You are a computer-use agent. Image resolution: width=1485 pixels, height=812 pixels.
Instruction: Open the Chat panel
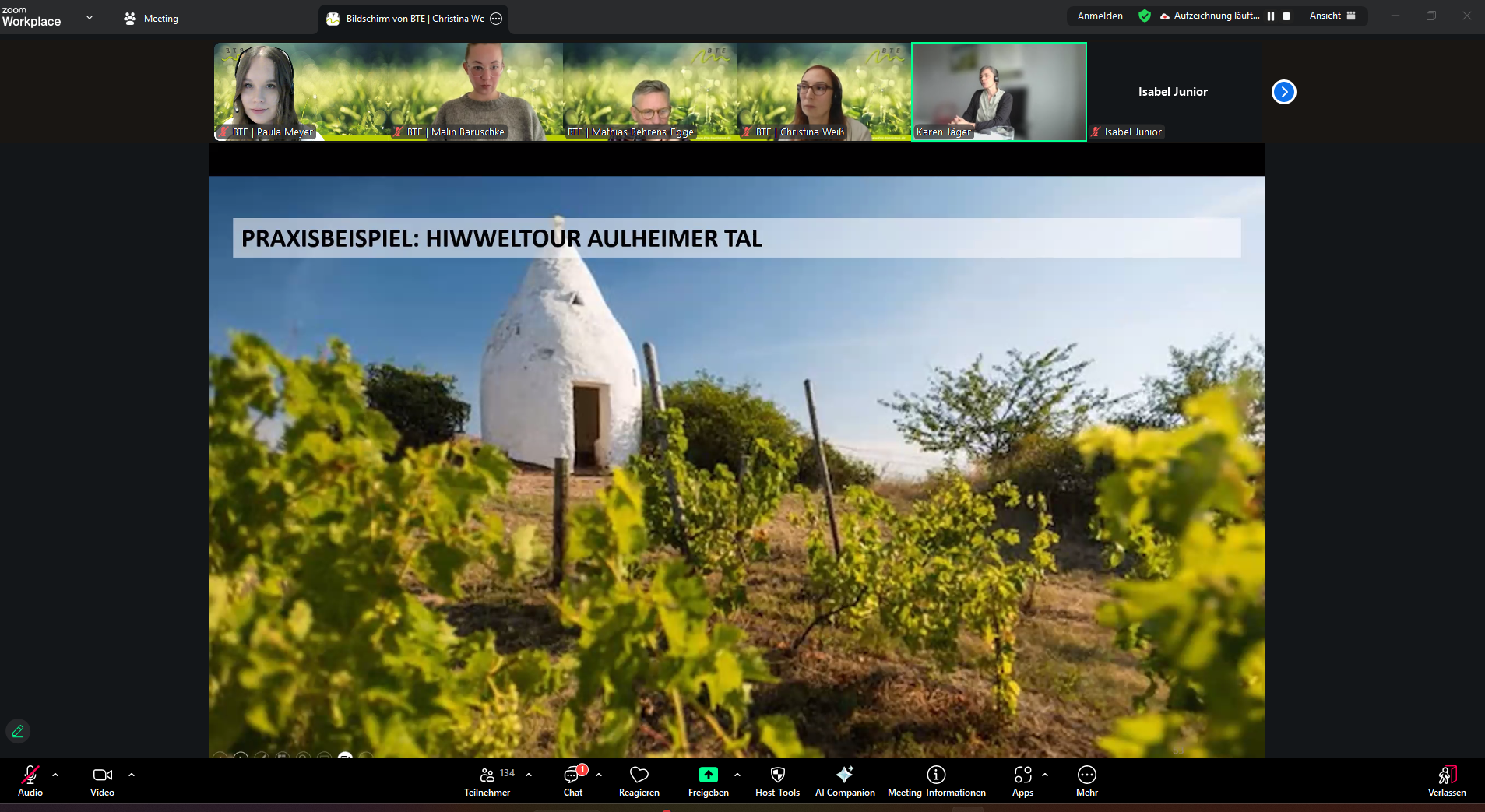[573, 781]
